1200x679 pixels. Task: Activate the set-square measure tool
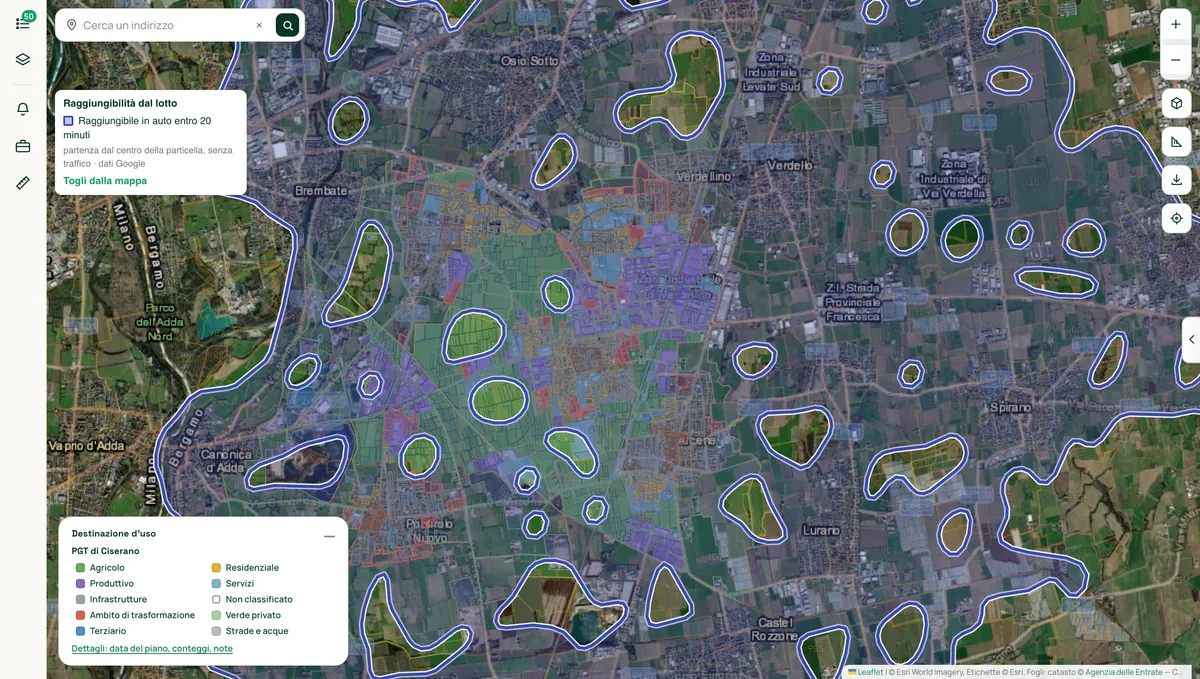(1176, 142)
